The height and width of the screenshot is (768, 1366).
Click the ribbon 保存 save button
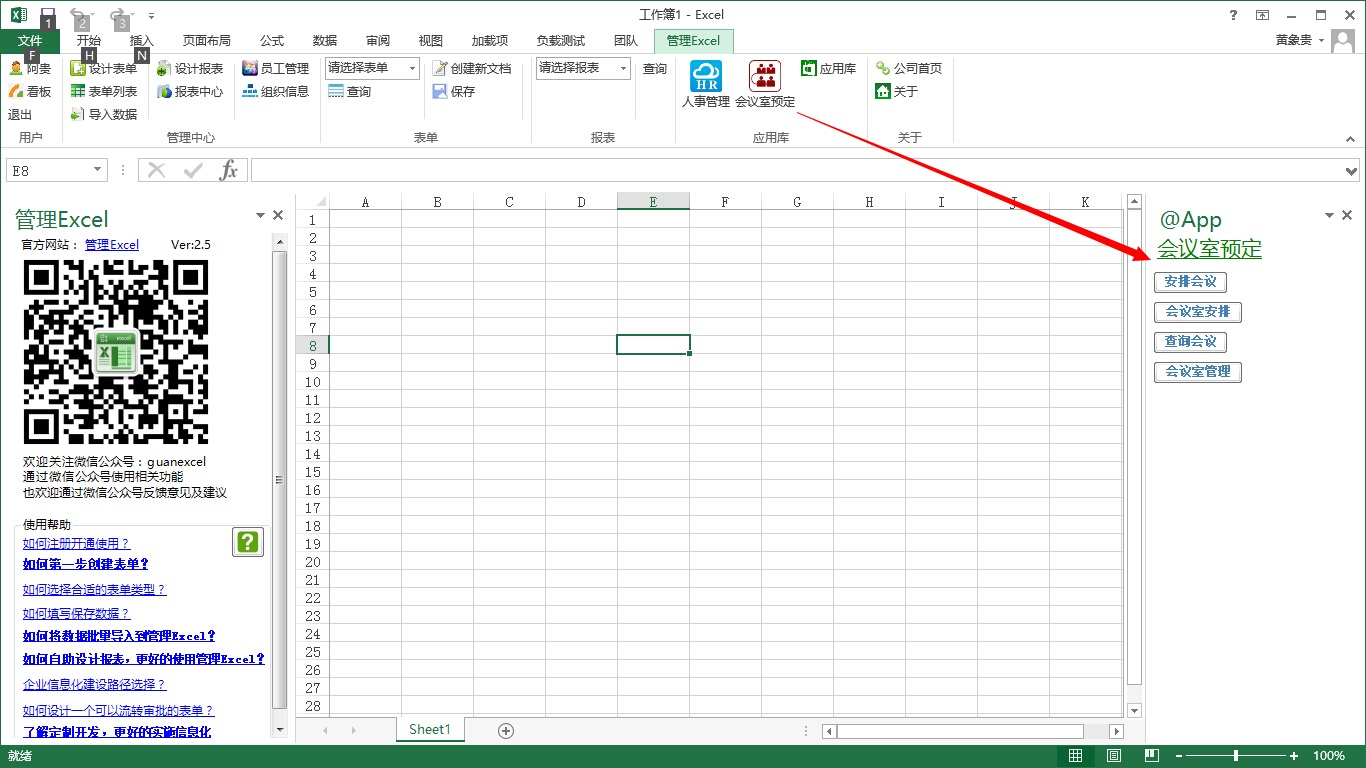[x=454, y=91]
